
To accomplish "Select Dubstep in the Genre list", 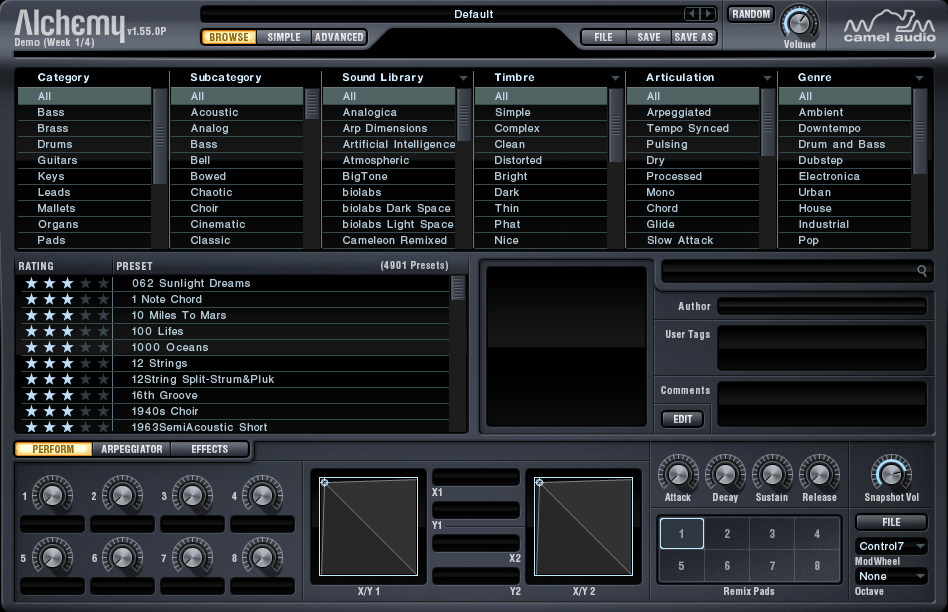I will pos(845,160).
